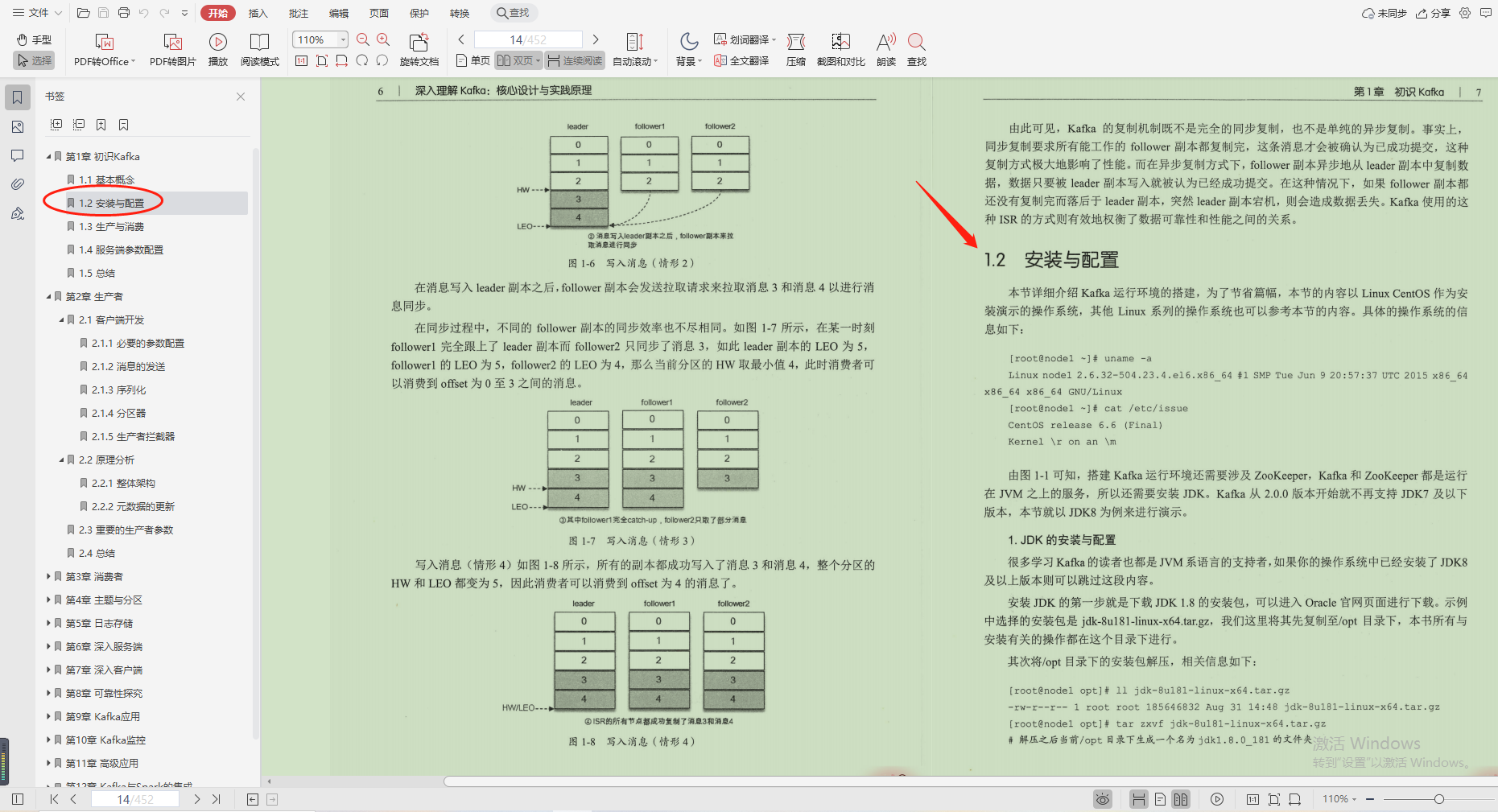Set actual size with the 1:1 toolbar icon
The image size is (1498, 812).
point(302,60)
